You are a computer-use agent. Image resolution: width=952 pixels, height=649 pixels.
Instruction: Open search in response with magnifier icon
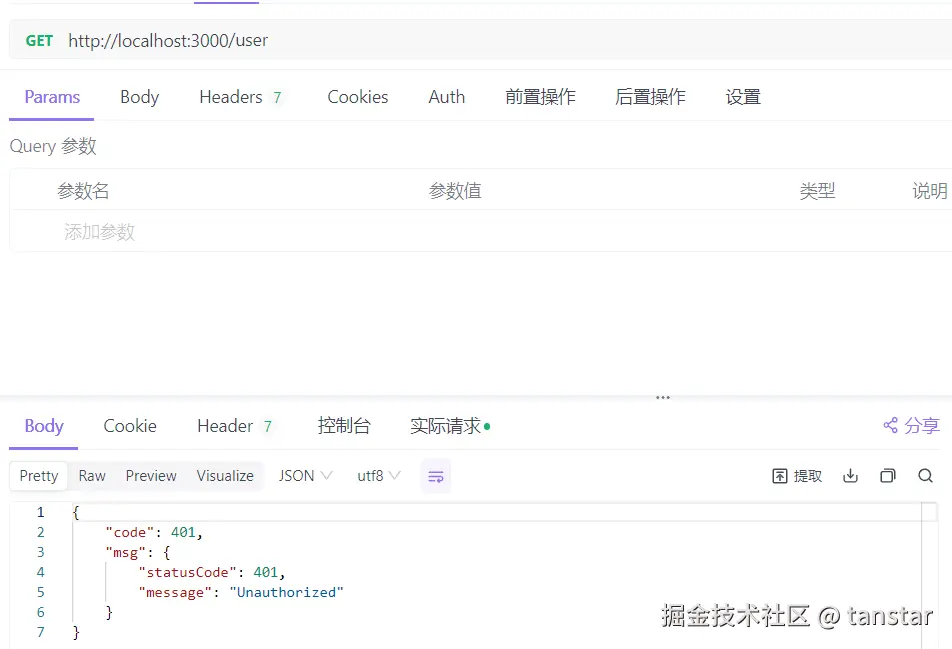click(925, 476)
